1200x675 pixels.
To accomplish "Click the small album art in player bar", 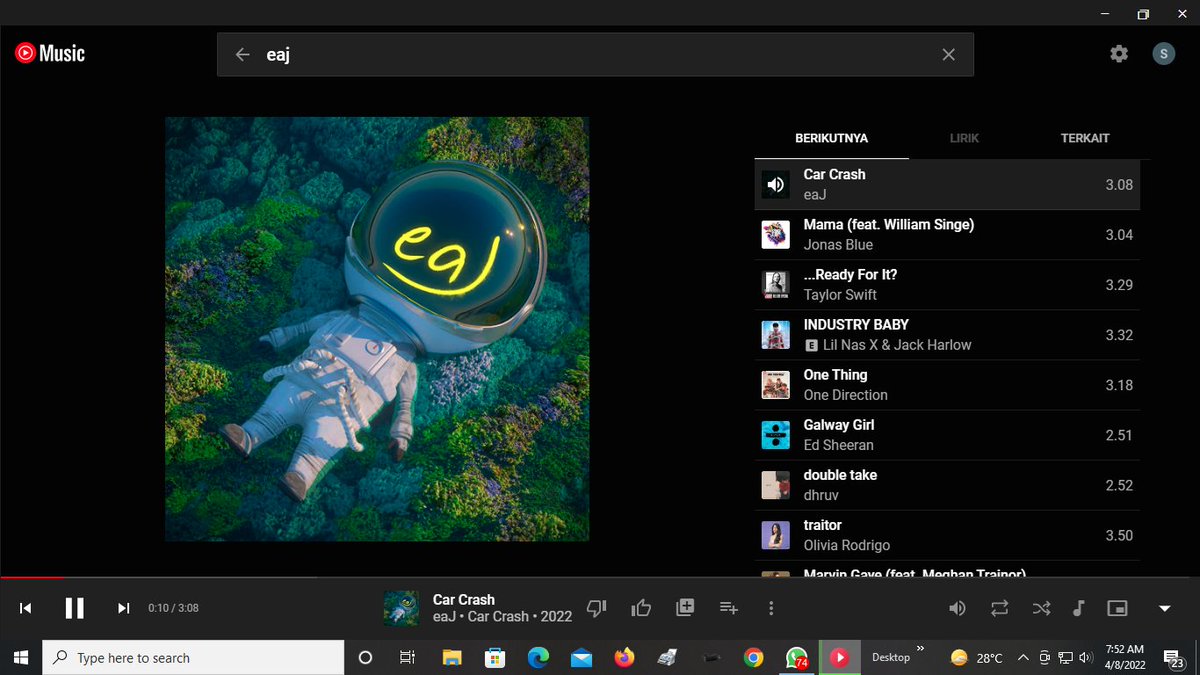I will [x=401, y=608].
